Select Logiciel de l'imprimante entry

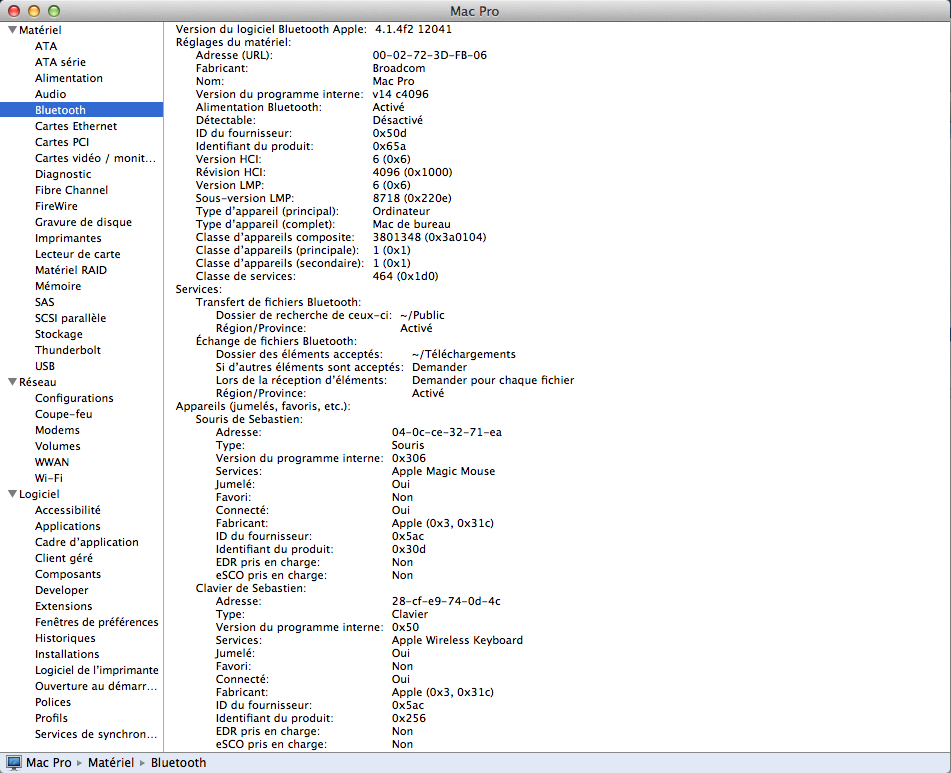click(x=96, y=670)
